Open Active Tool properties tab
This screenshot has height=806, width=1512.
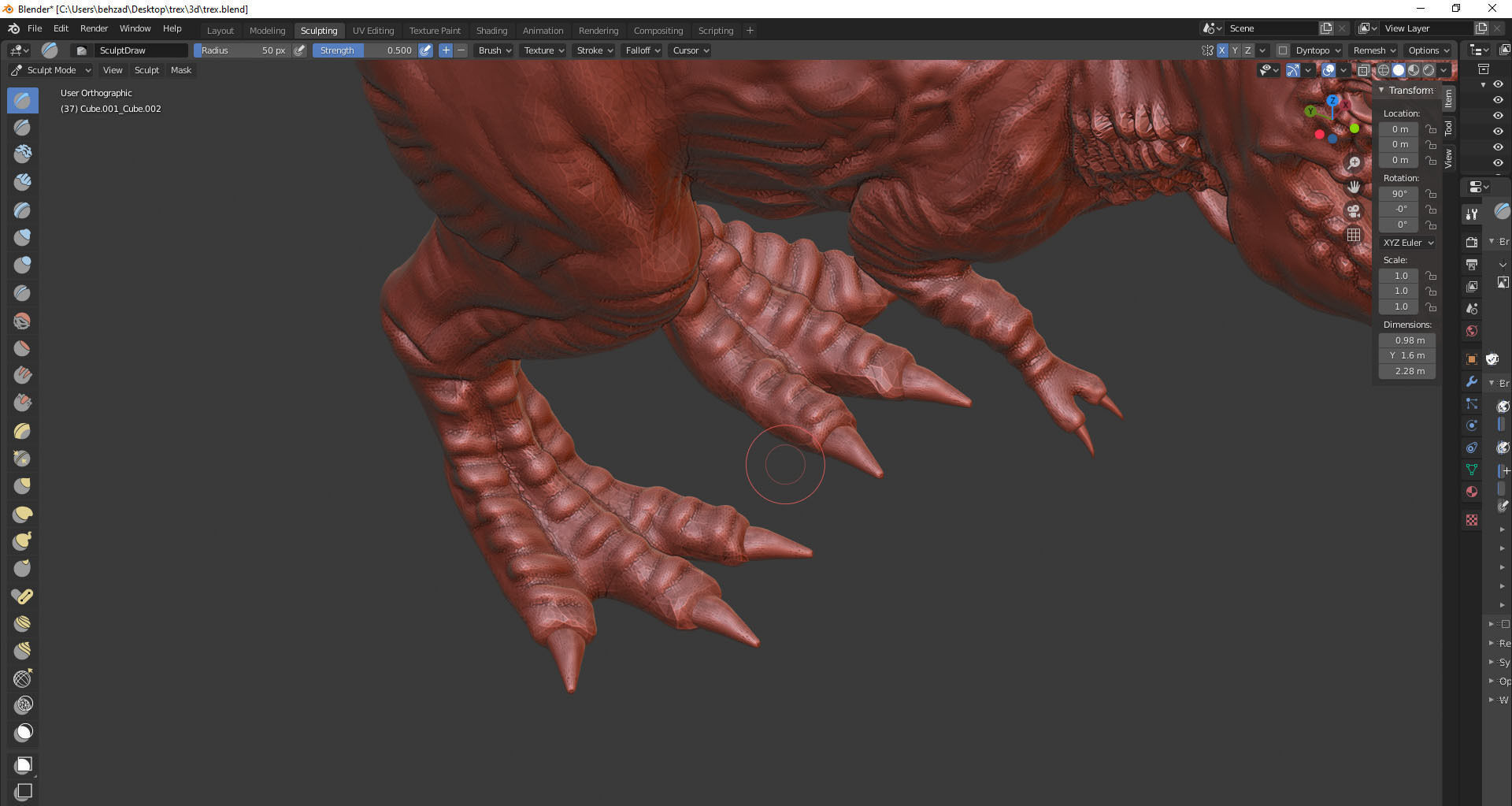tap(1471, 214)
